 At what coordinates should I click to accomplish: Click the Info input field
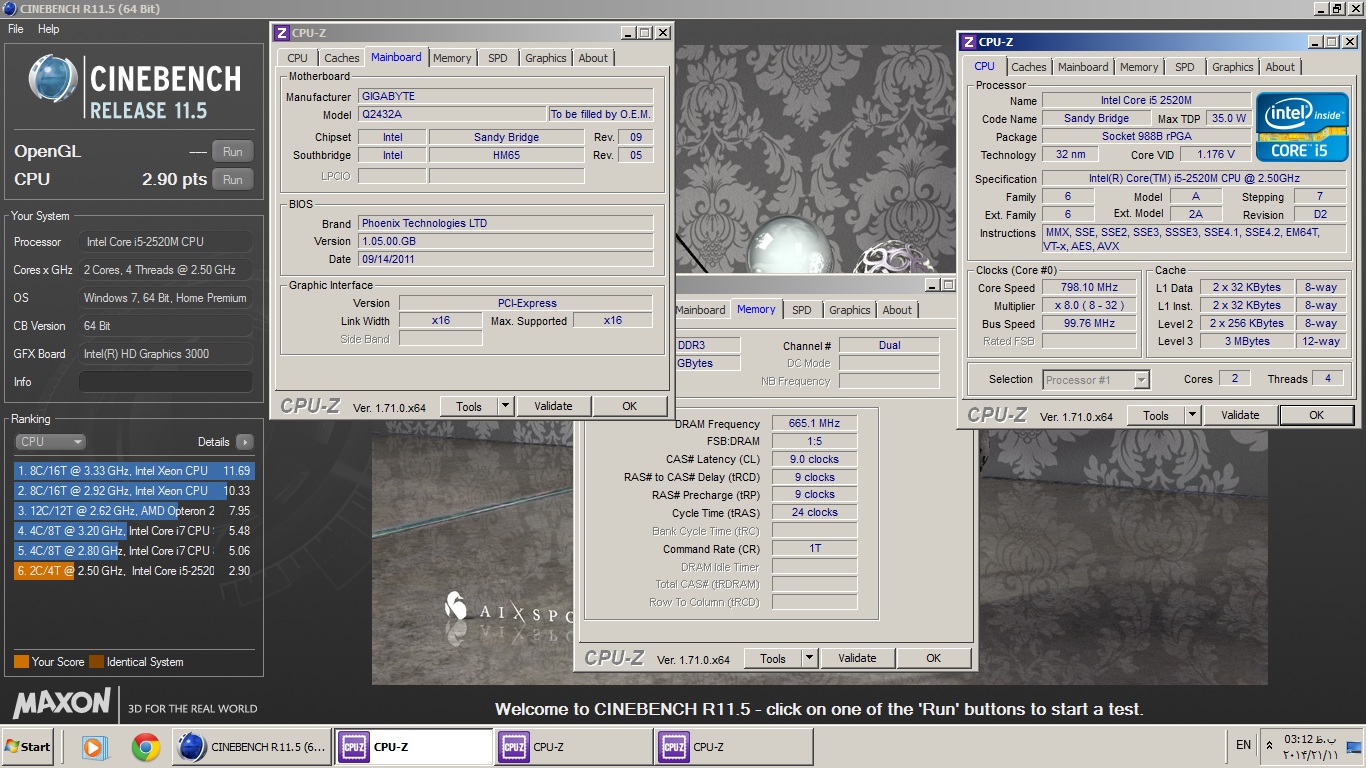166,382
